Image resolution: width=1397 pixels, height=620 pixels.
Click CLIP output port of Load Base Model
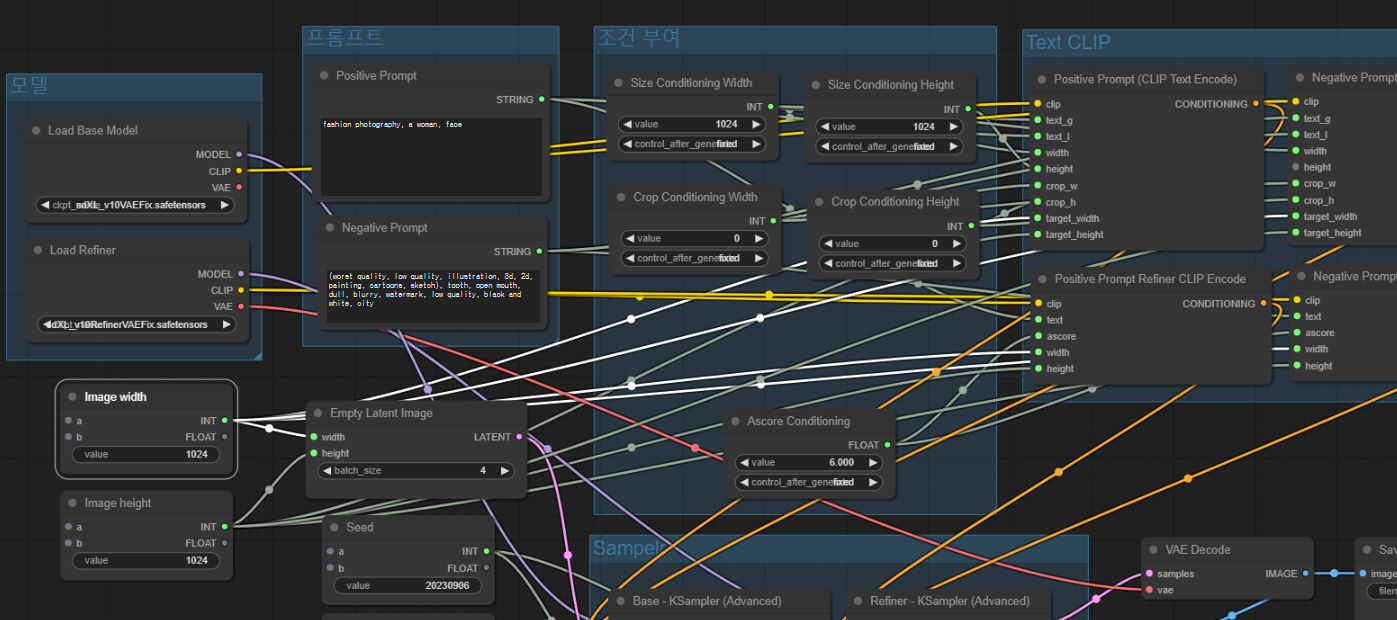pyautogui.click(x=238, y=171)
